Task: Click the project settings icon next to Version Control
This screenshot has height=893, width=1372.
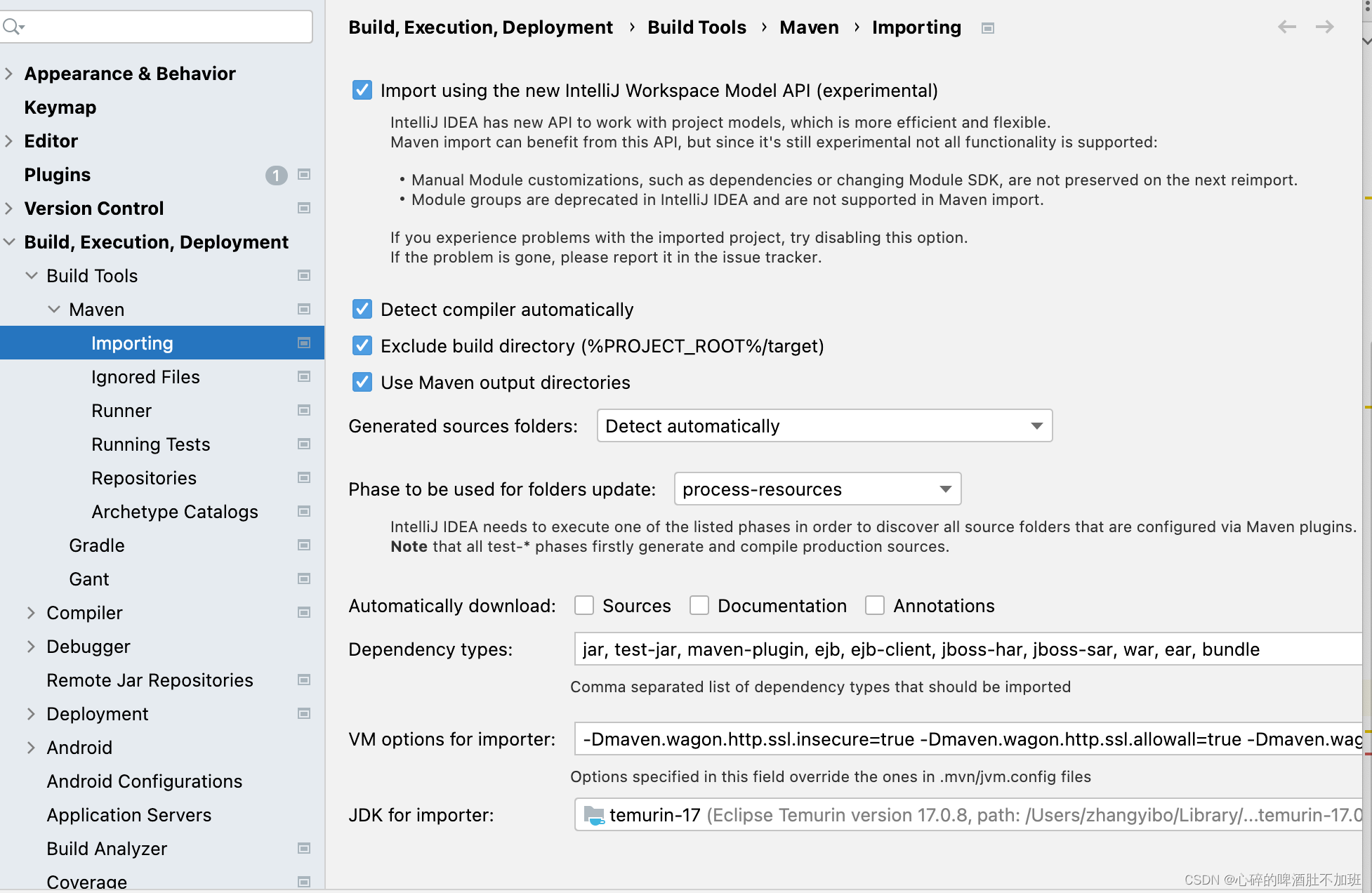Action: click(304, 208)
